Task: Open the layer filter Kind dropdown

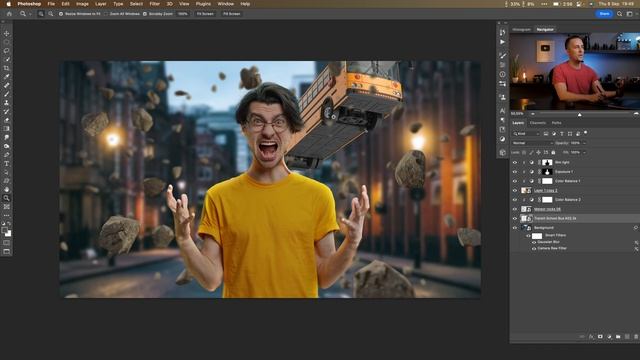Action: 527,133
